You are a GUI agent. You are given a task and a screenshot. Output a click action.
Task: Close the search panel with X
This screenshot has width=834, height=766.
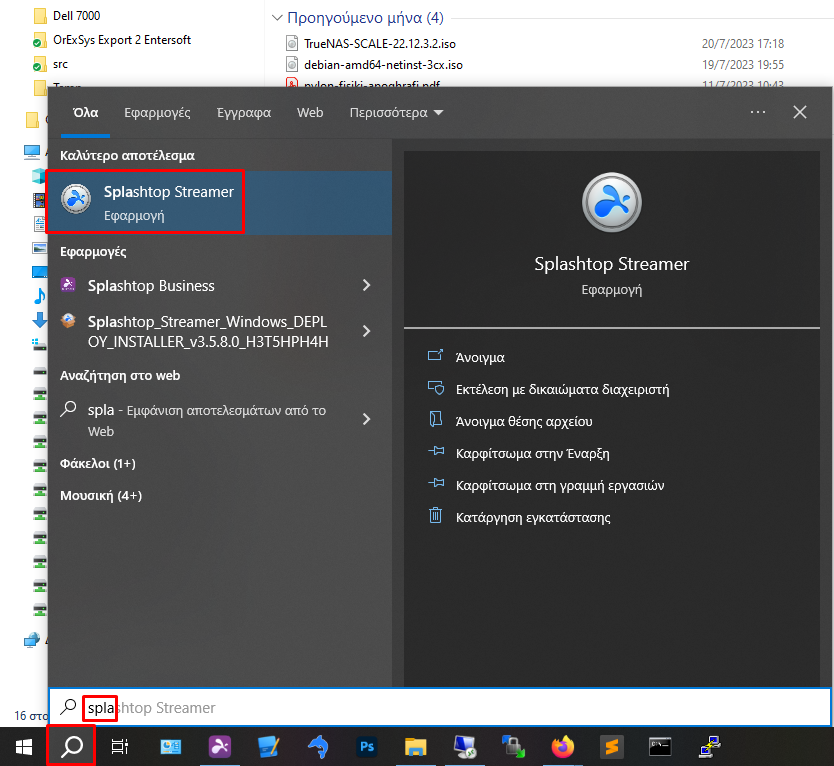[x=800, y=112]
